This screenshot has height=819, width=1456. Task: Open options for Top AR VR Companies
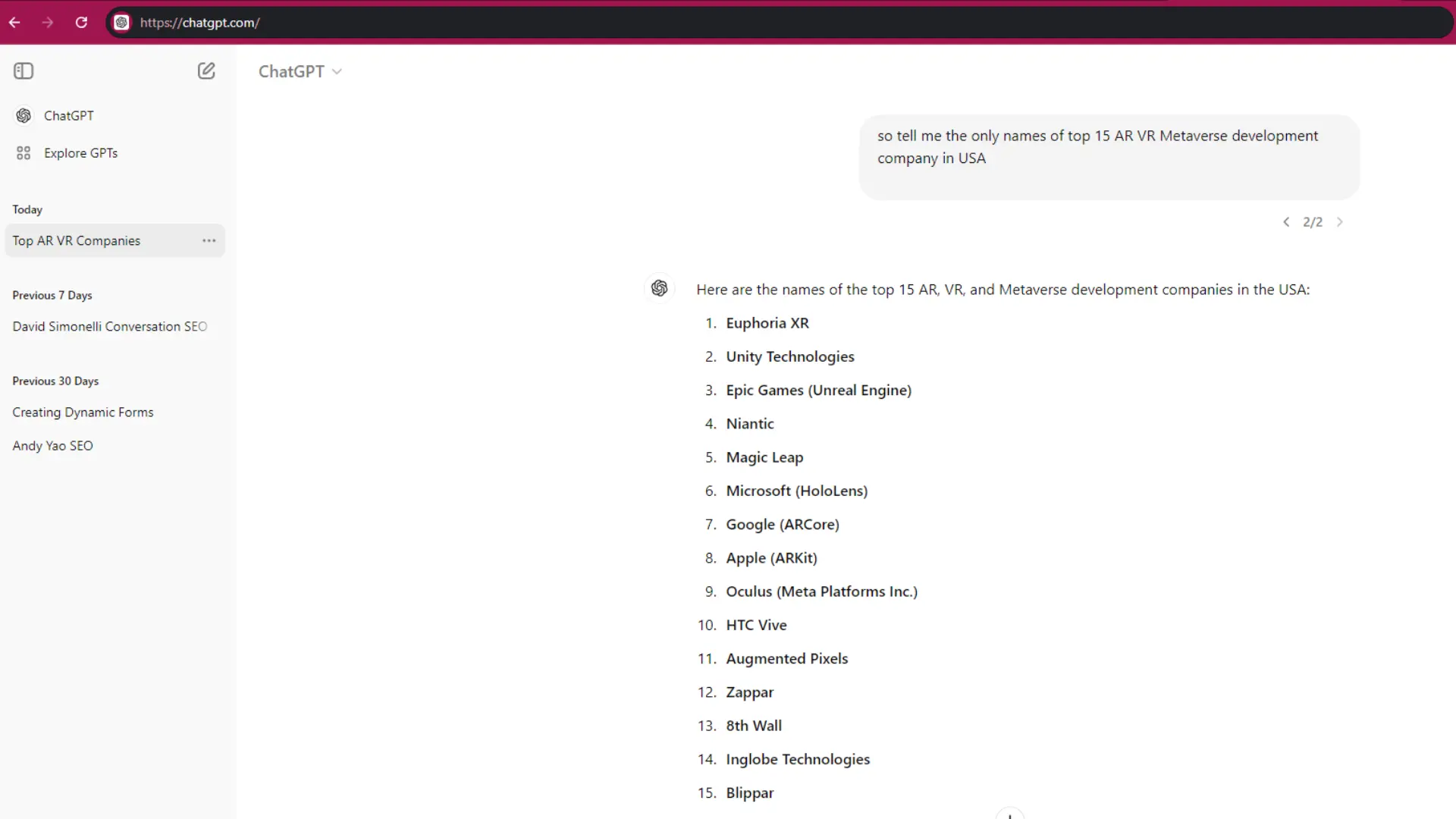(x=209, y=241)
